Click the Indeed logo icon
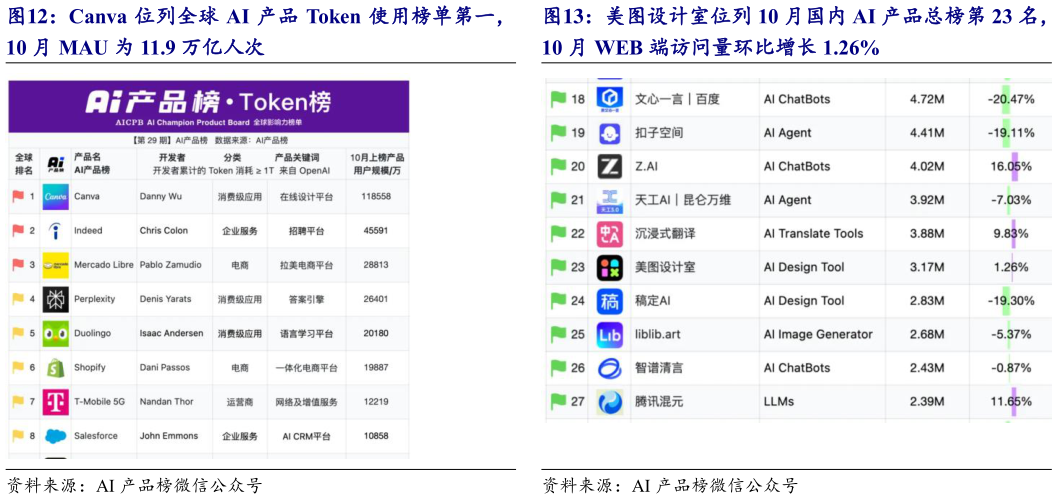Image resolution: width=1057 pixels, height=499 pixels. pos(55,231)
